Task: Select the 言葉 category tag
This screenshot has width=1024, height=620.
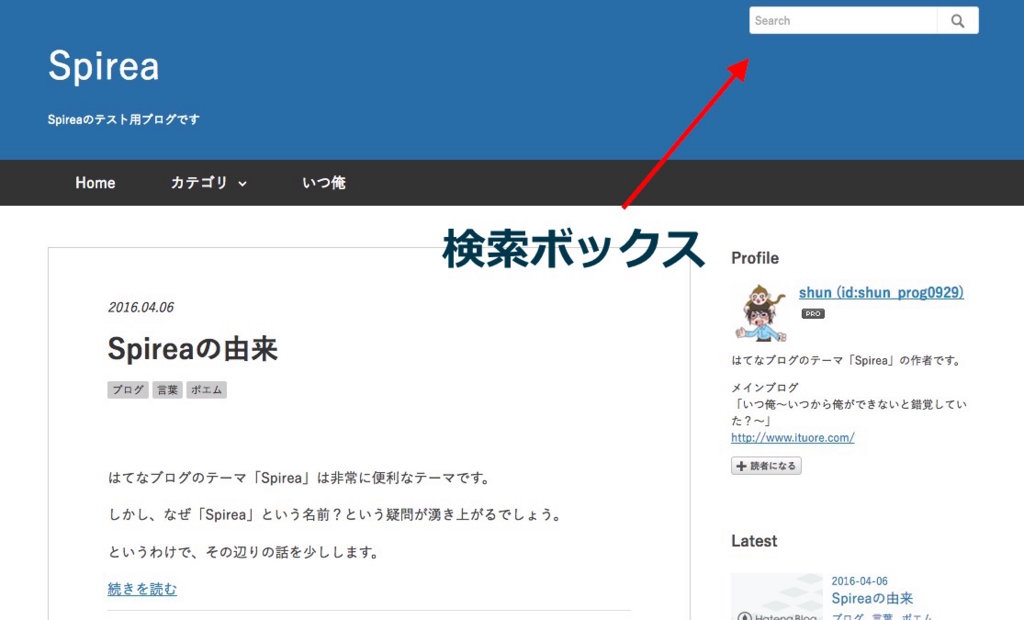Action: click(x=167, y=390)
